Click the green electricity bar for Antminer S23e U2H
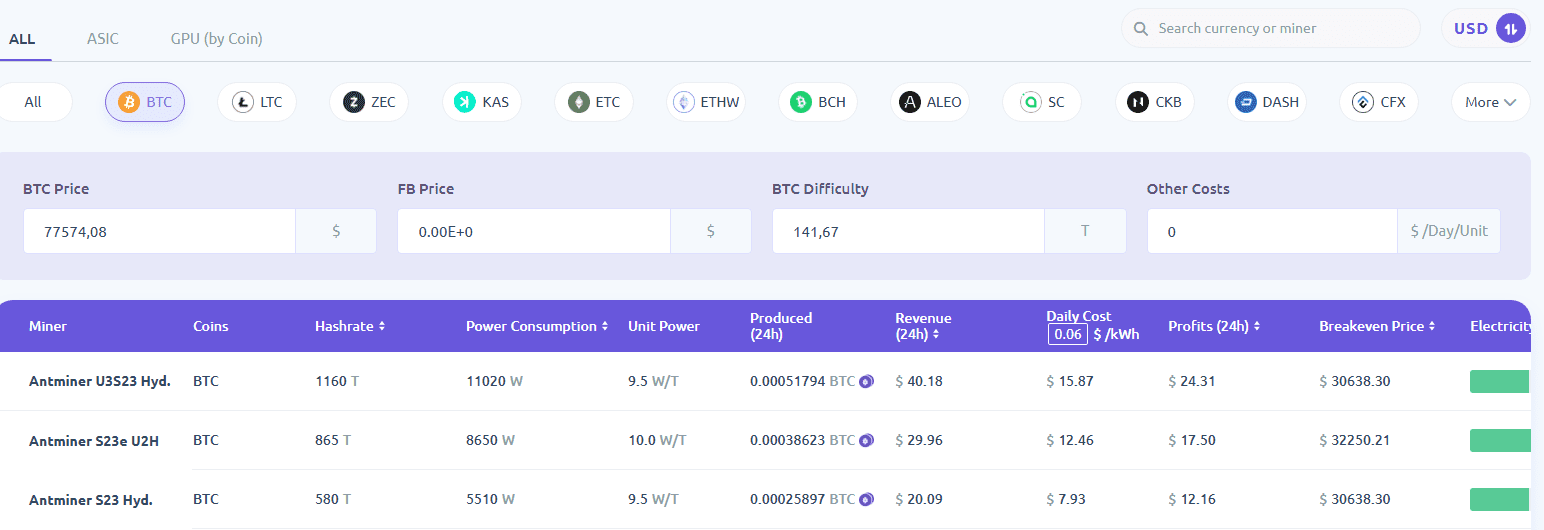The width and height of the screenshot is (1544, 530). [x=1500, y=440]
